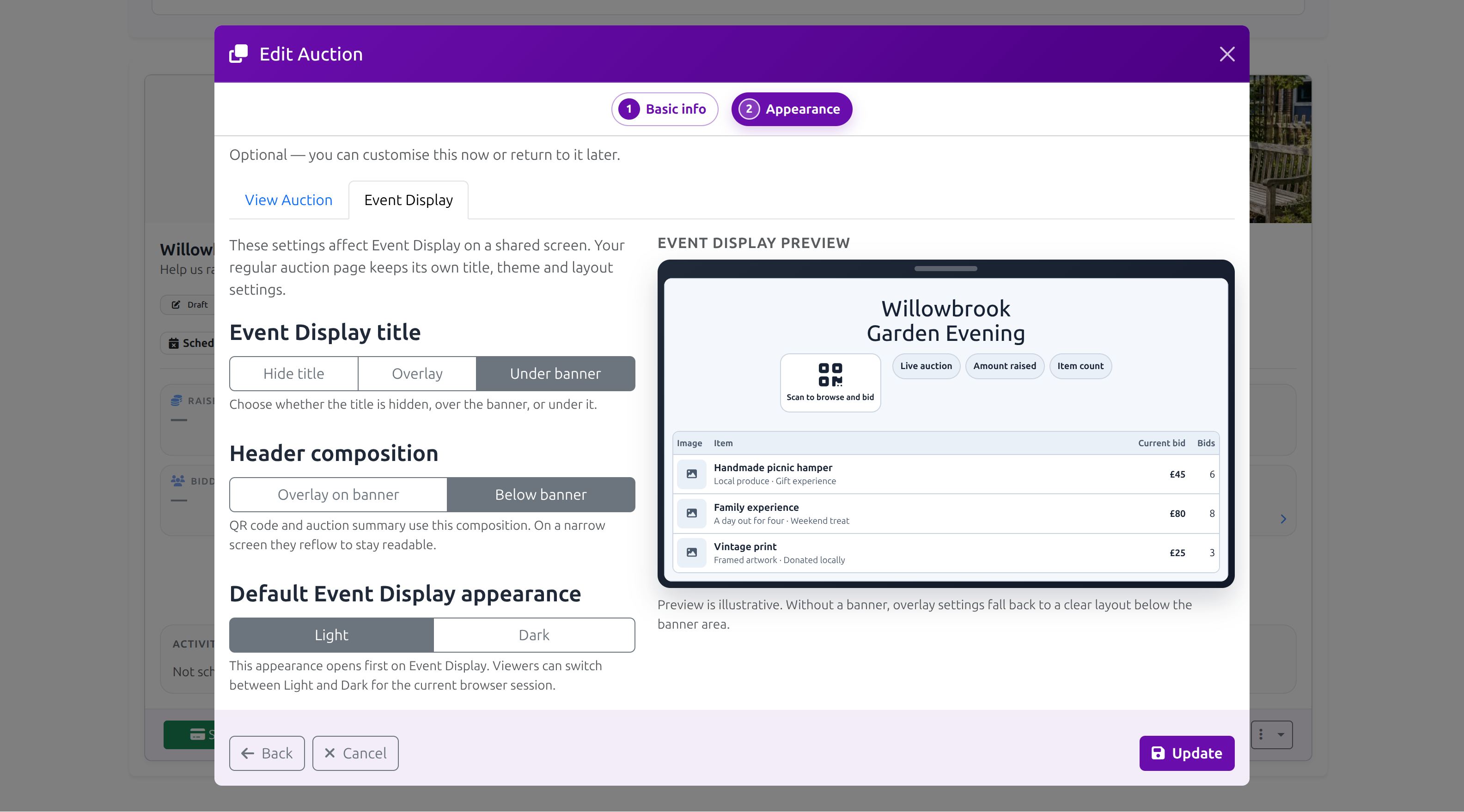Click the step 1 number circle
The image size is (1464, 812).
pos(628,109)
